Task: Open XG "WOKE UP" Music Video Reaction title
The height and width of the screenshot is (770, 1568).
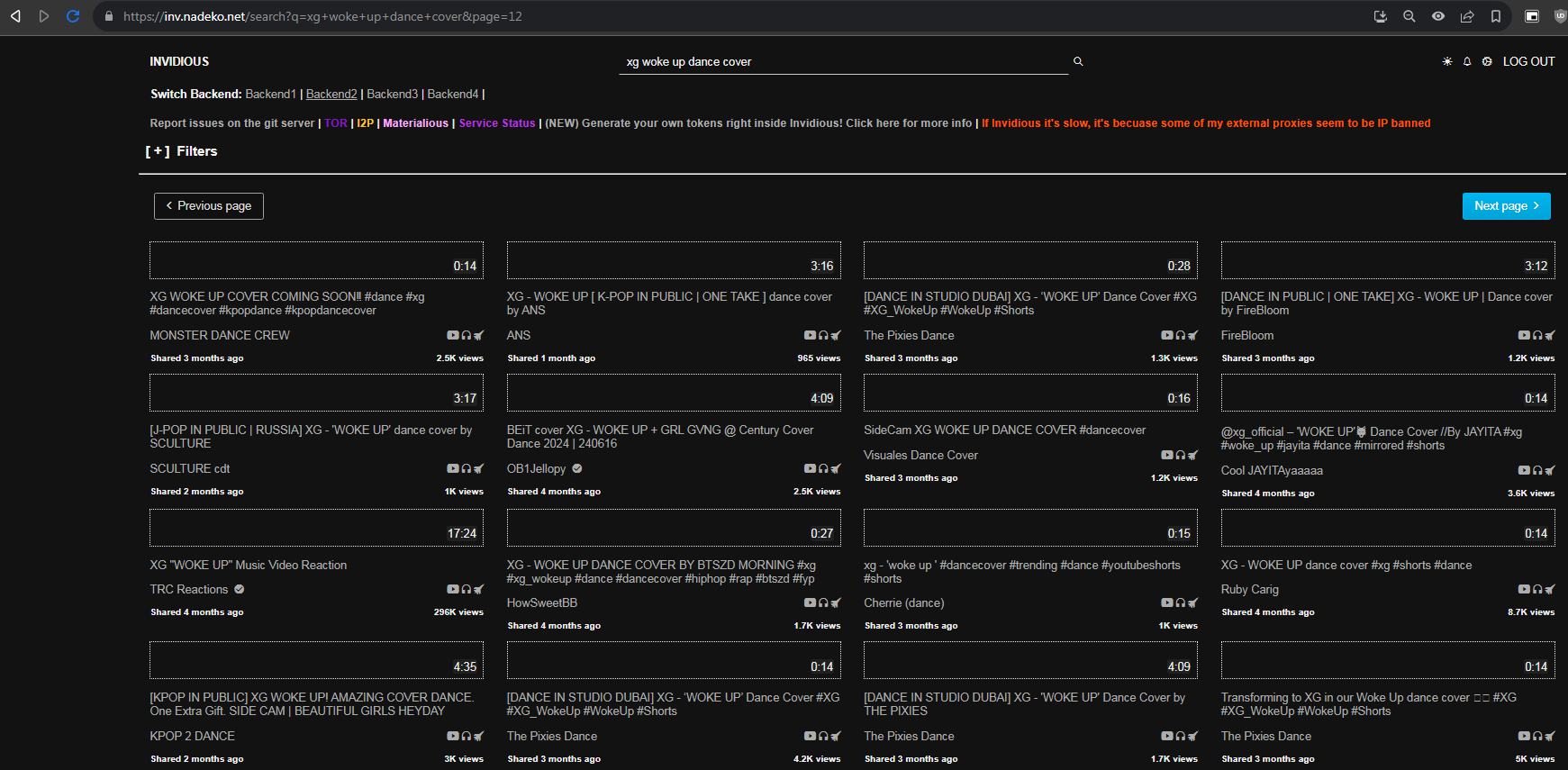Action: tap(249, 565)
